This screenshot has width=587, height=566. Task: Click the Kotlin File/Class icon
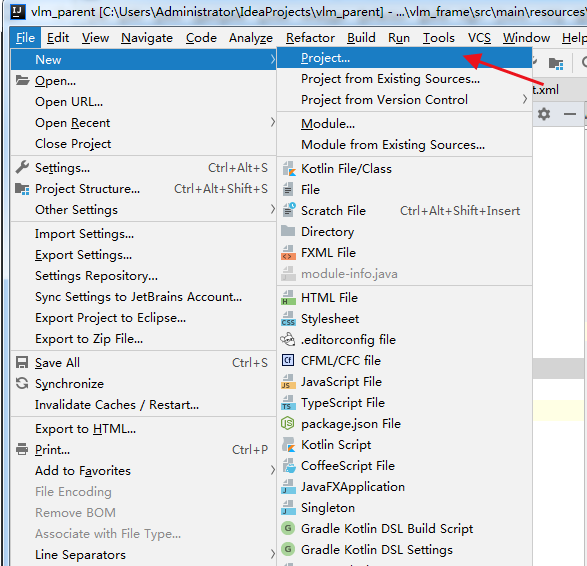click(x=289, y=168)
